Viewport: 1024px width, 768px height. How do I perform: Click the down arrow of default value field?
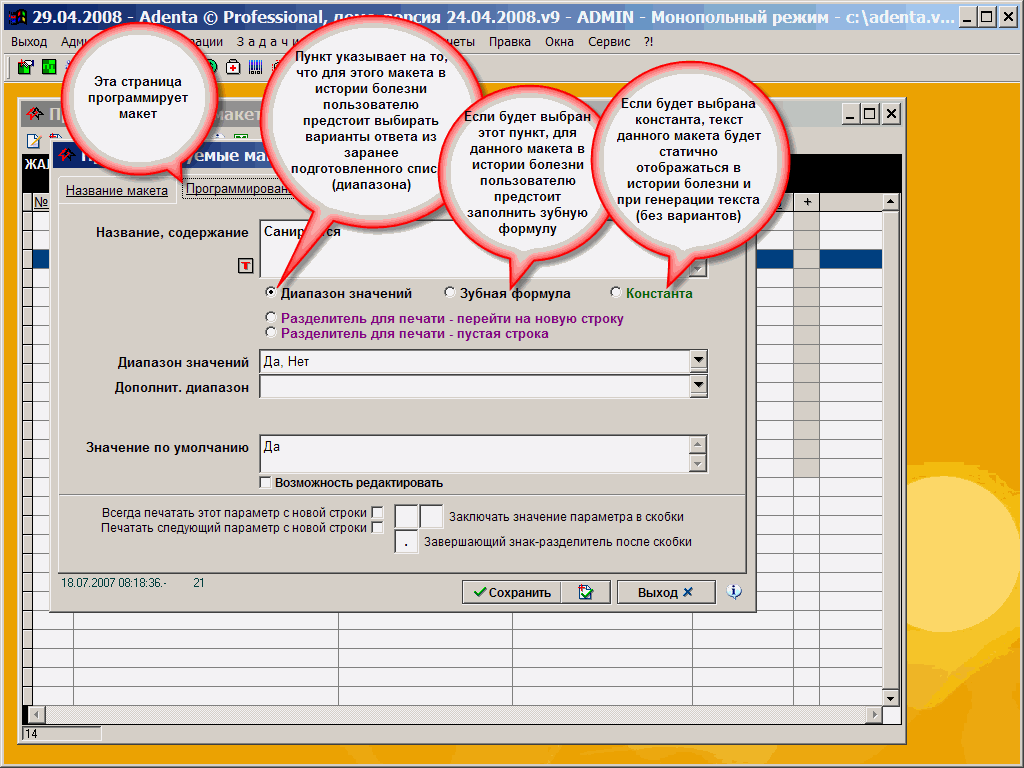tap(698, 463)
